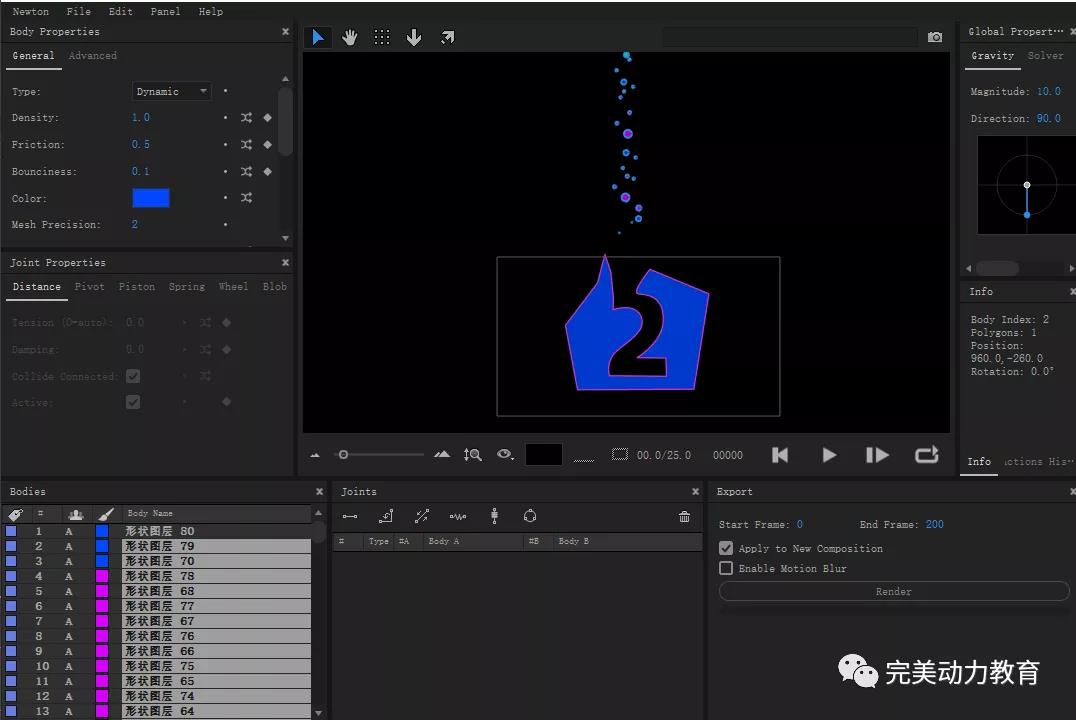The width and height of the screenshot is (1076, 720).
Task: Switch to the Advanced tab
Action: point(93,56)
